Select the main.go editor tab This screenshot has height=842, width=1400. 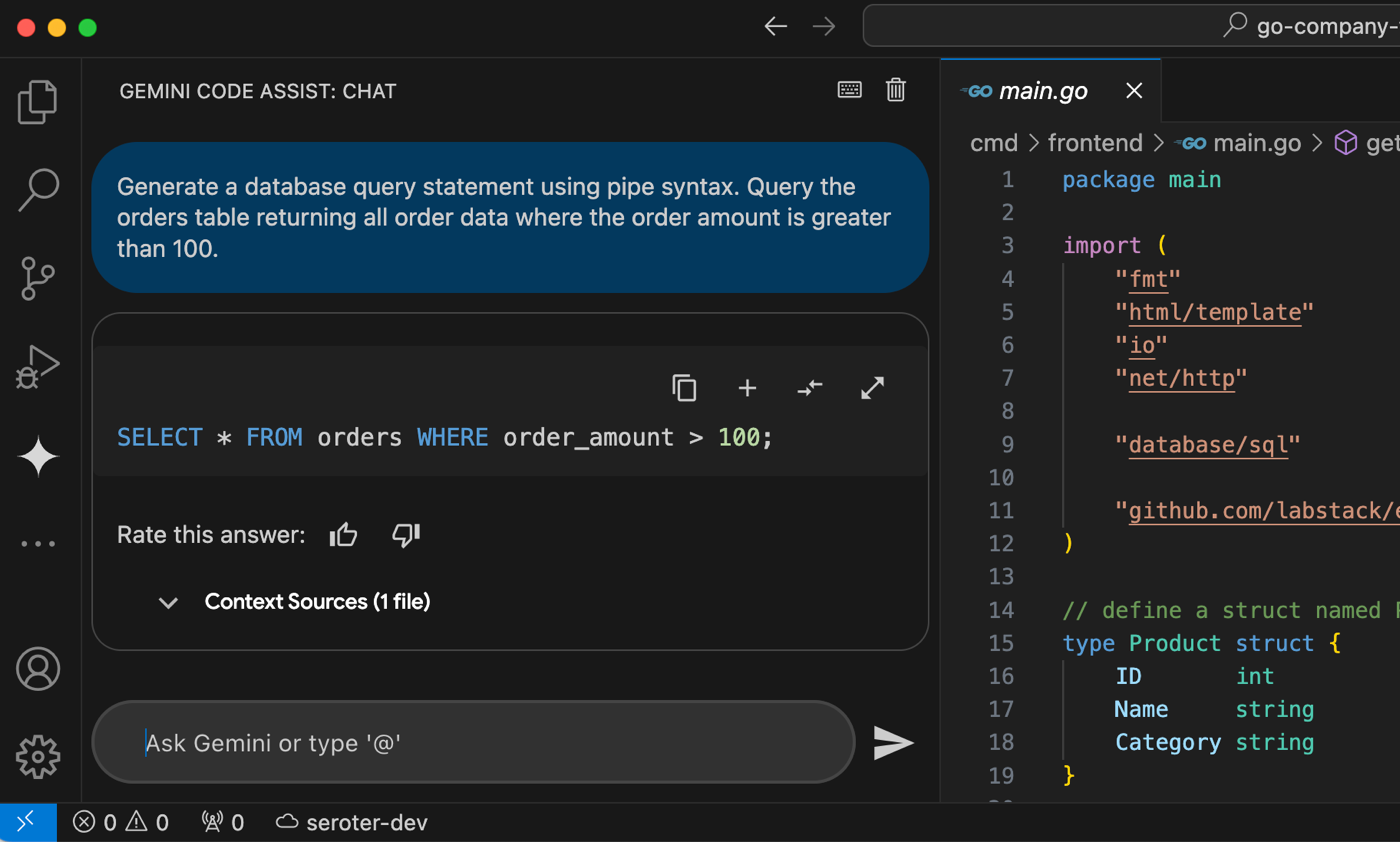tap(1044, 91)
